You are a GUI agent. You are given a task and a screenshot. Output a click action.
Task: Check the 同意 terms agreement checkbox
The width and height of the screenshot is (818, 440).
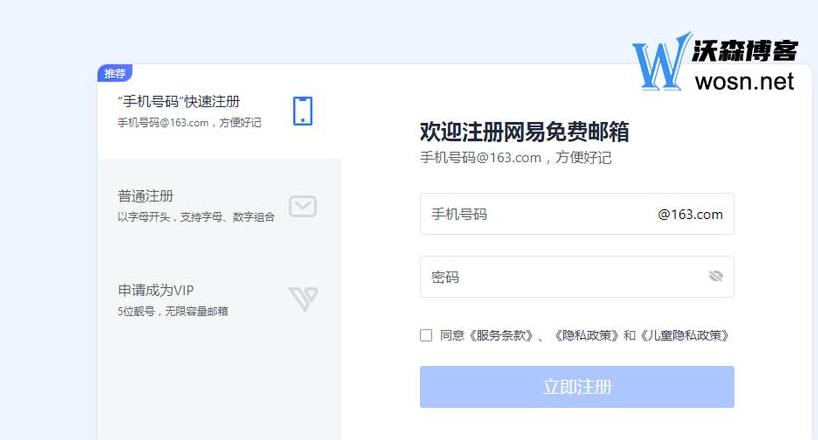(x=426, y=335)
